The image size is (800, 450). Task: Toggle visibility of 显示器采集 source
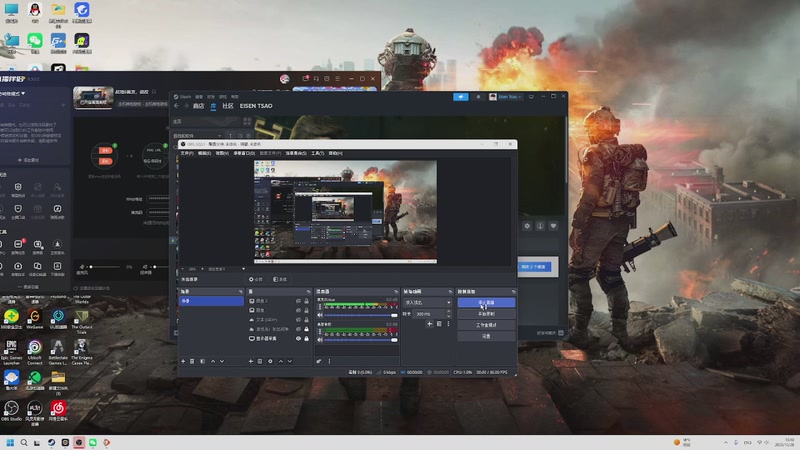click(x=298, y=338)
